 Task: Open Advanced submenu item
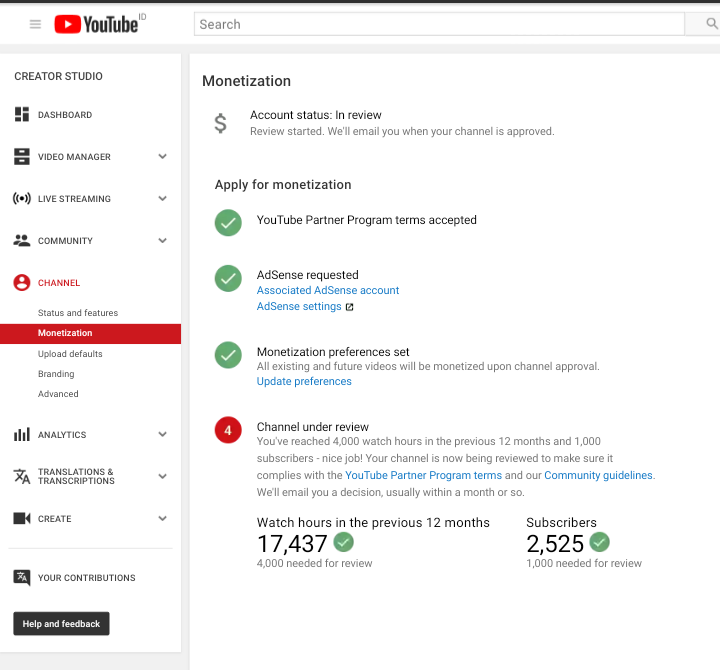click(58, 394)
